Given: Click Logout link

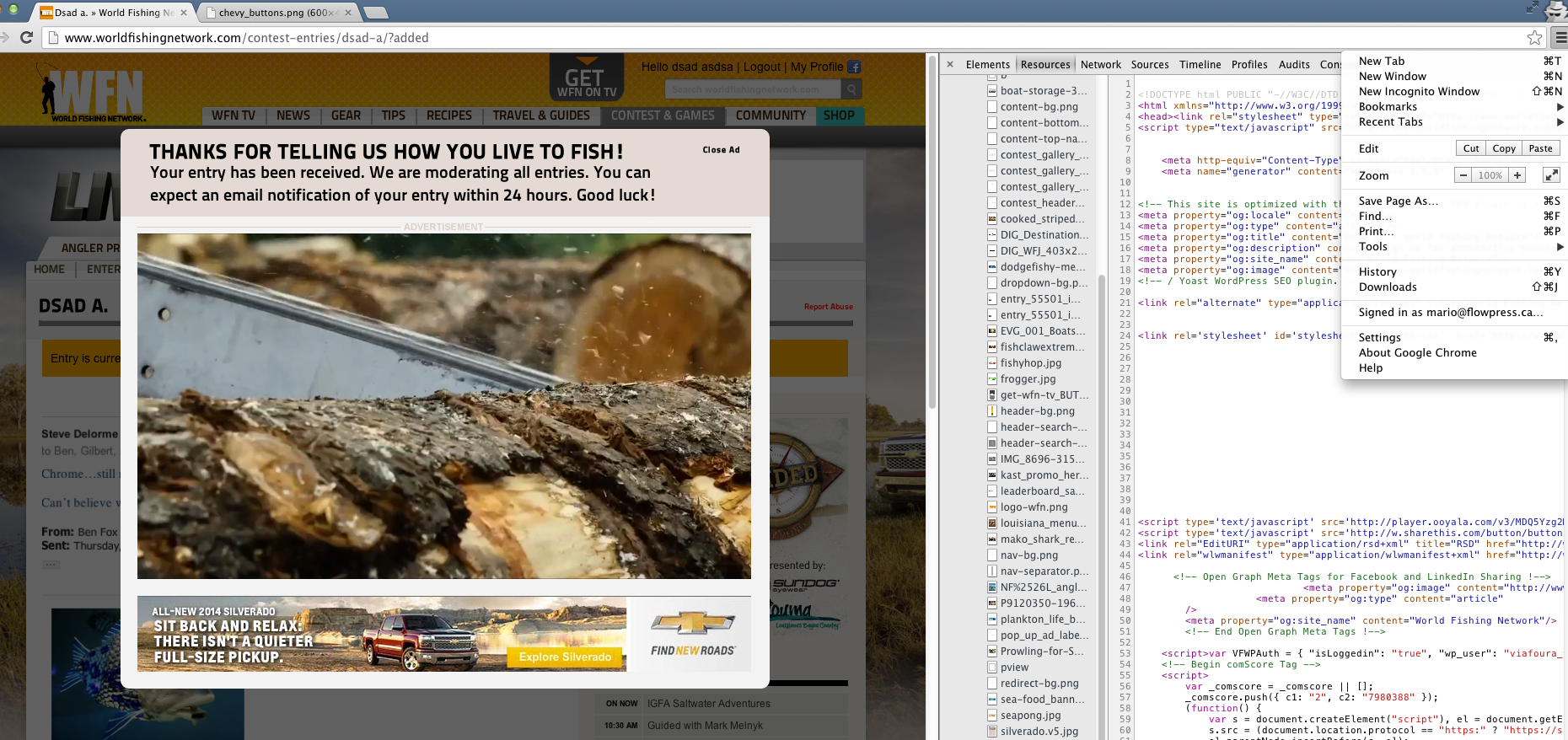Looking at the screenshot, I should pyautogui.click(x=762, y=67).
